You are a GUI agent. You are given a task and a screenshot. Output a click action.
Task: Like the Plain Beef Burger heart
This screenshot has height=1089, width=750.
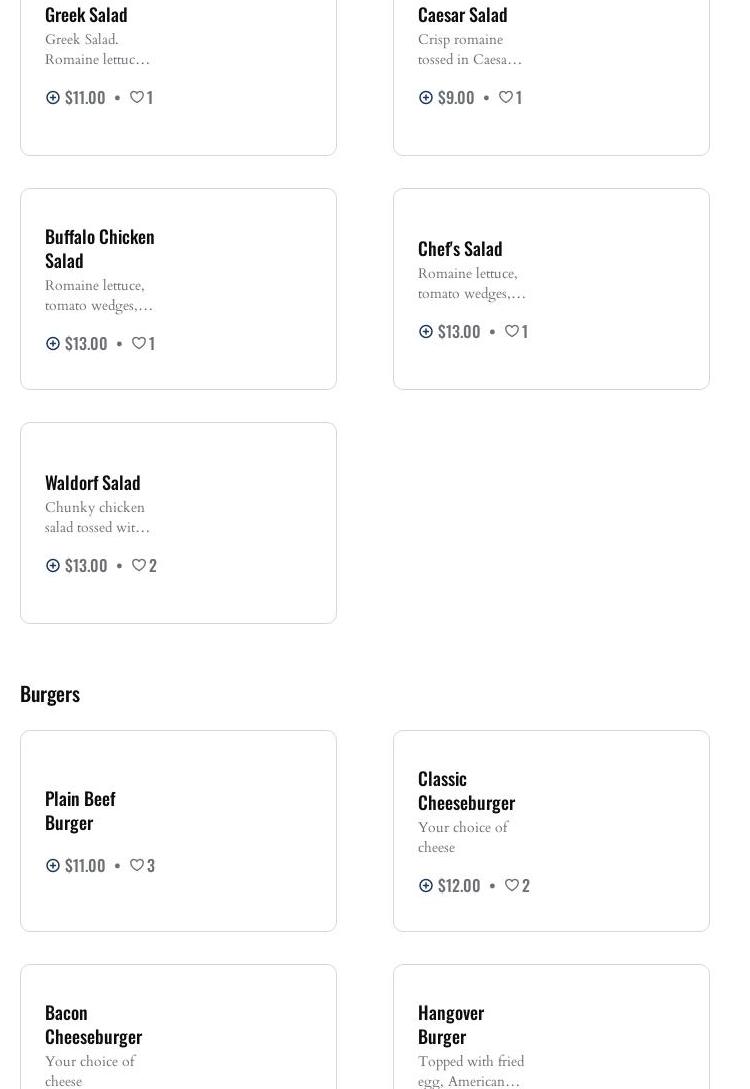137,865
